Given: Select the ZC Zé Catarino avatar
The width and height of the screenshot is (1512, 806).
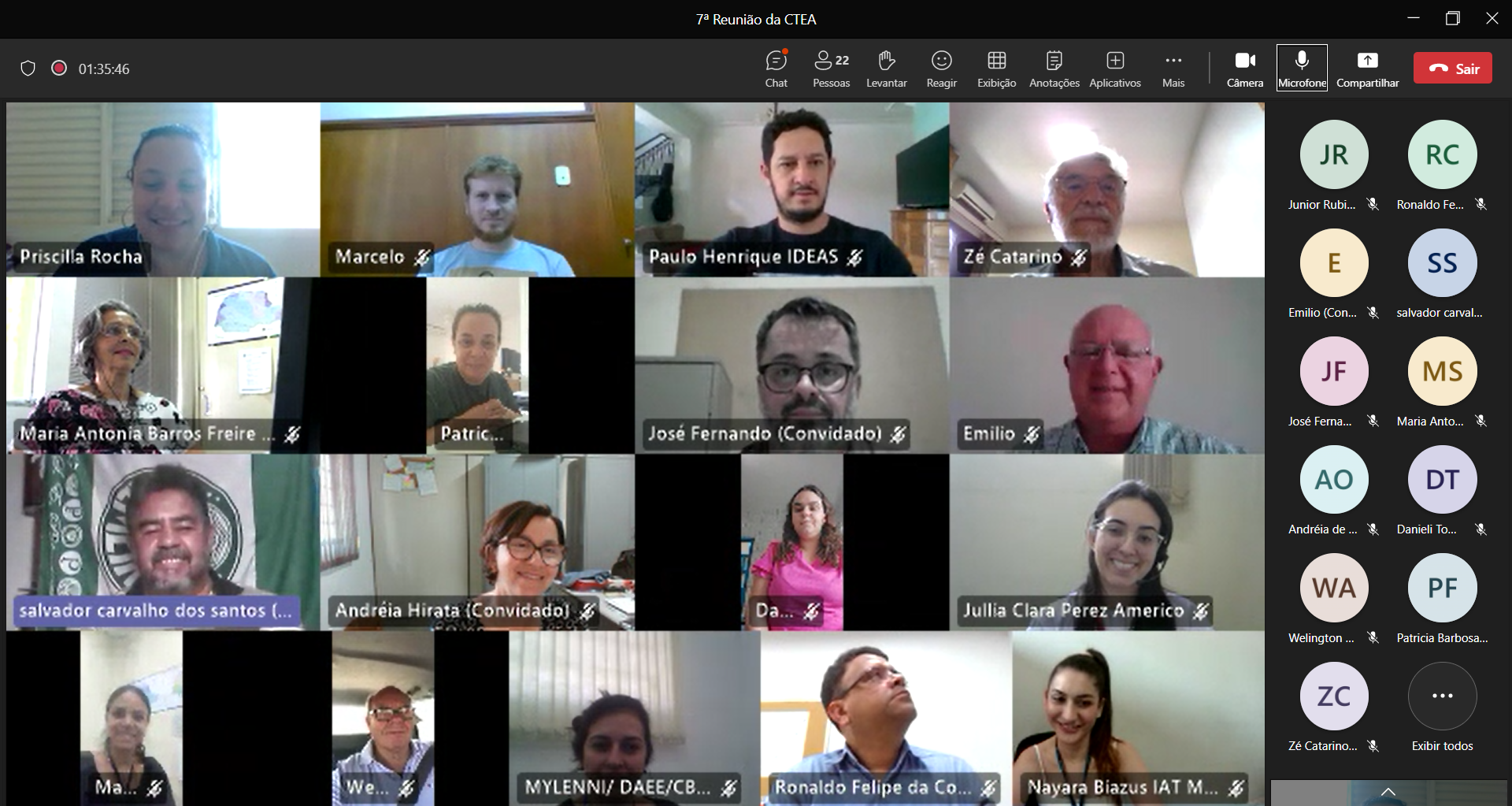Looking at the screenshot, I should [x=1334, y=696].
